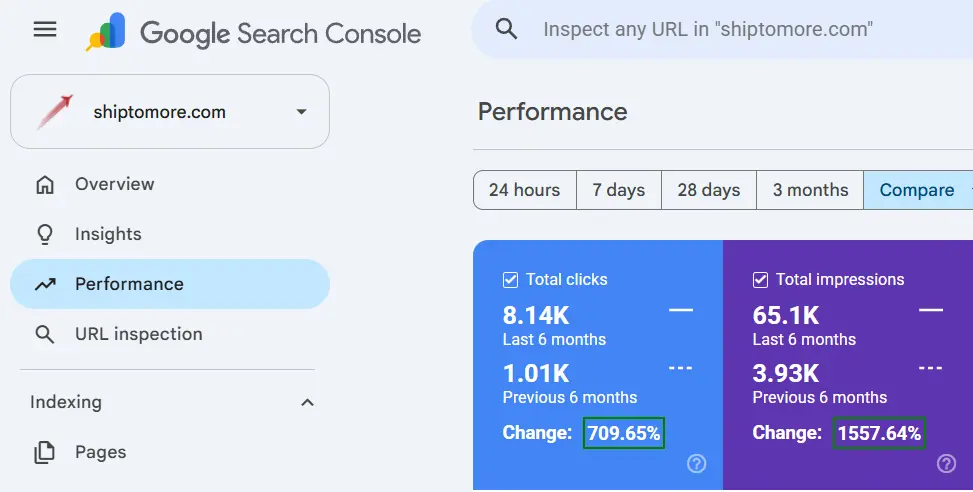Select the 7 days date range
This screenshot has height=492, width=973.
(619, 190)
